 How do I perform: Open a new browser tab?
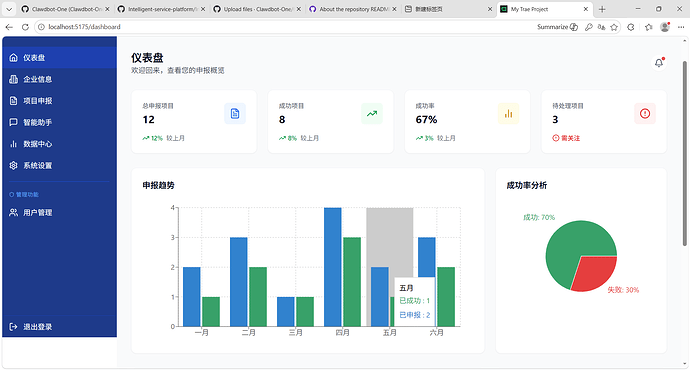pos(602,9)
